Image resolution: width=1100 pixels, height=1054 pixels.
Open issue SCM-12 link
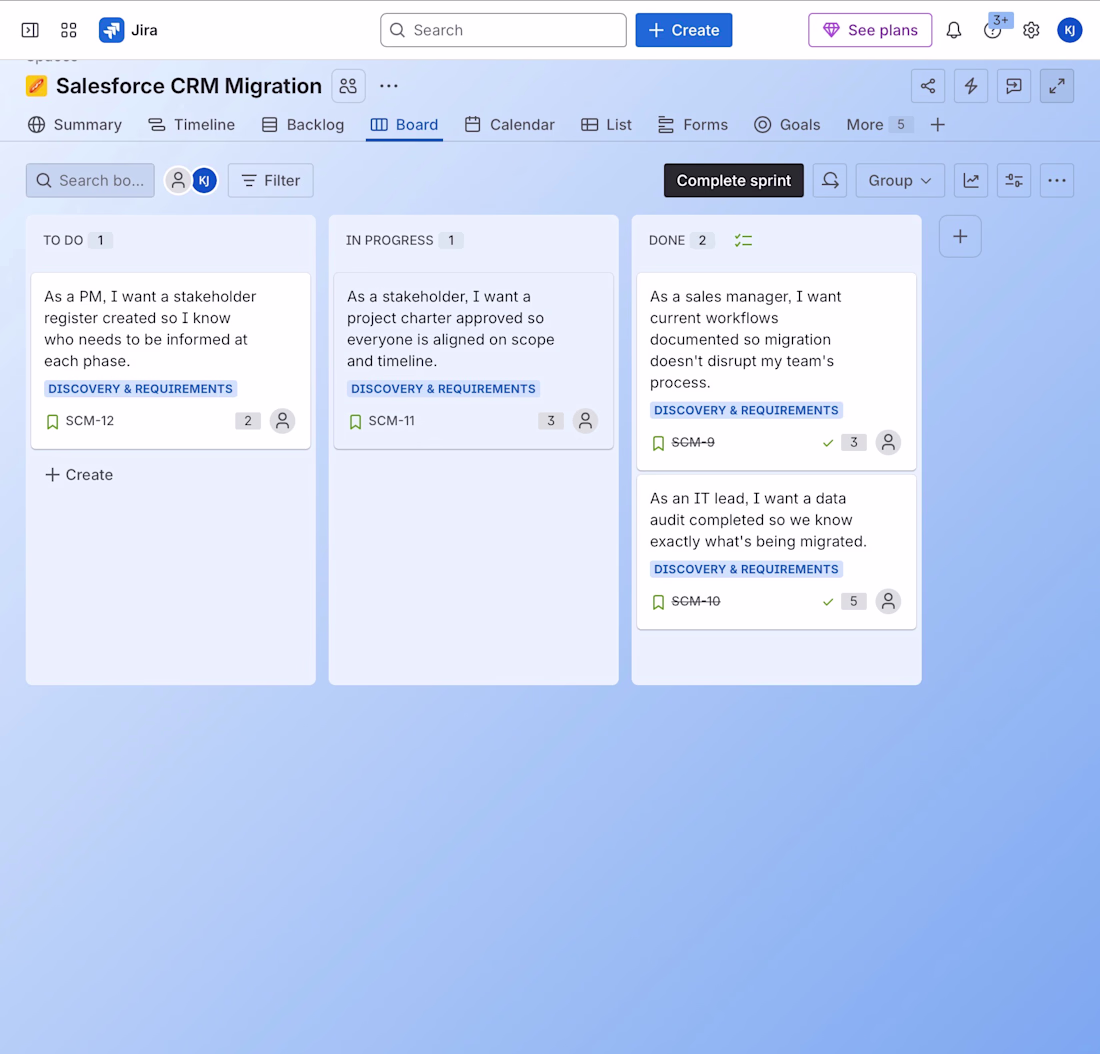point(90,421)
